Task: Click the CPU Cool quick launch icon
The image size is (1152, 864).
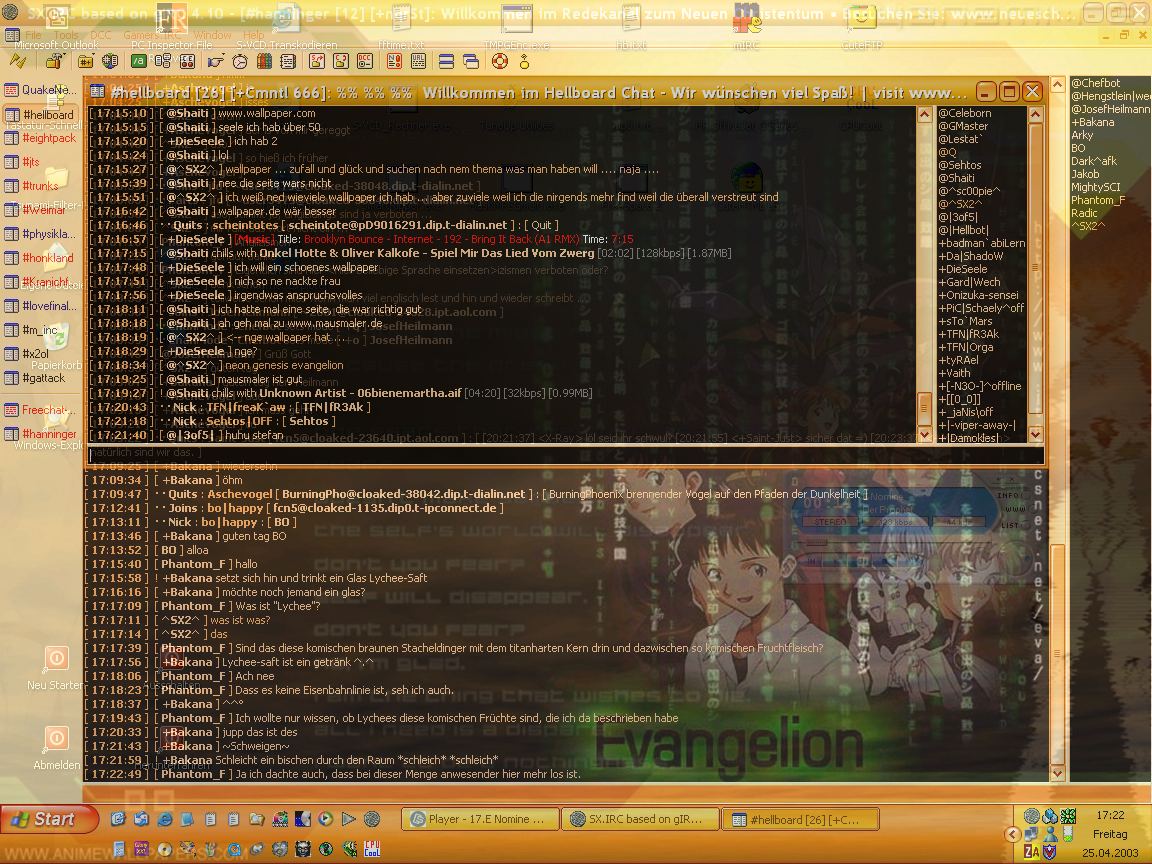Action: click(x=372, y=849)
